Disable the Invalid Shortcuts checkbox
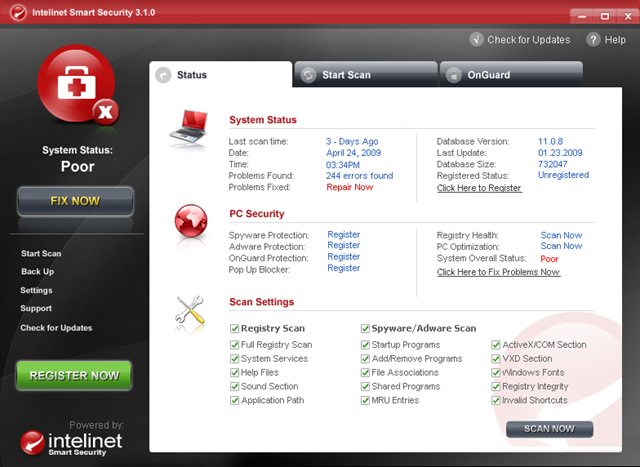 (x=496, y=401)
